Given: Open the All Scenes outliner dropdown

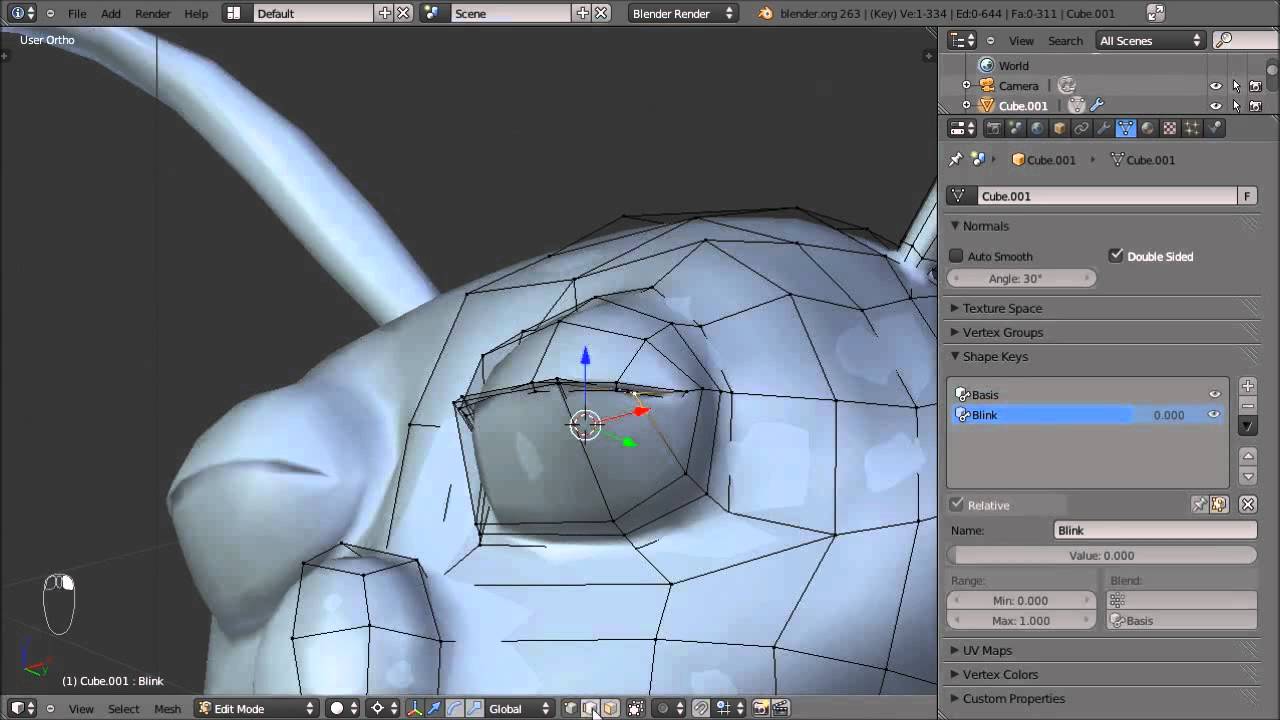Looking at the screenshot, I should click(x=1150, y=40).
